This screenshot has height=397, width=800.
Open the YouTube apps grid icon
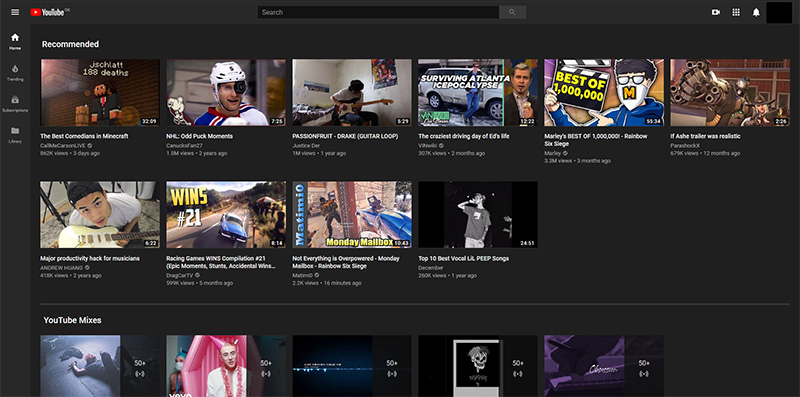(x=736, y=12)
